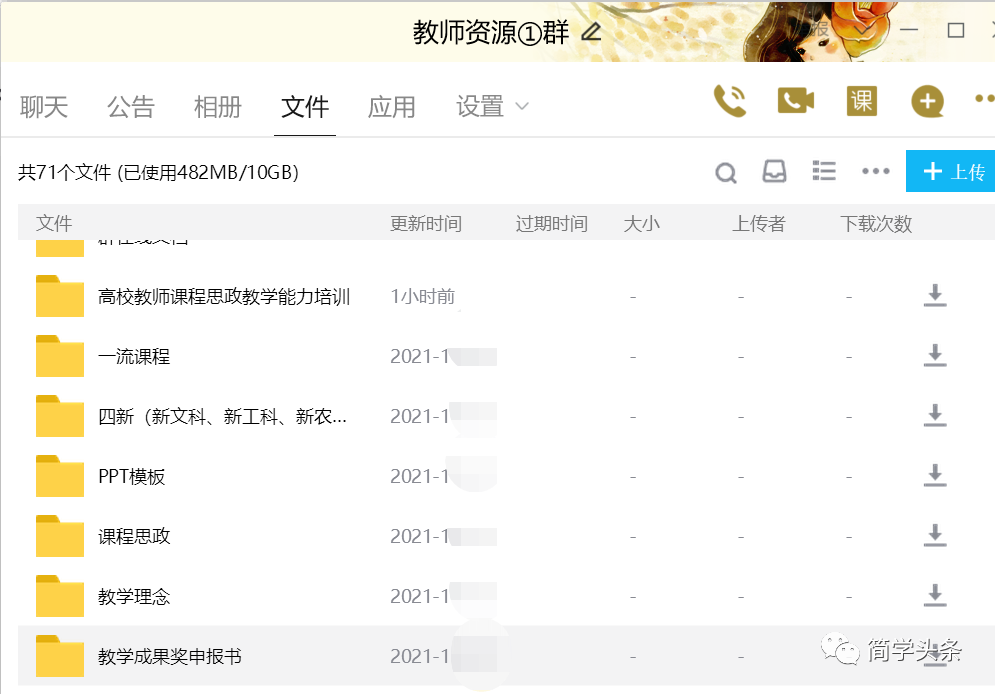Open folder icon of 课程思政
This screenshot has width=995, height=694.
point(60,536)
